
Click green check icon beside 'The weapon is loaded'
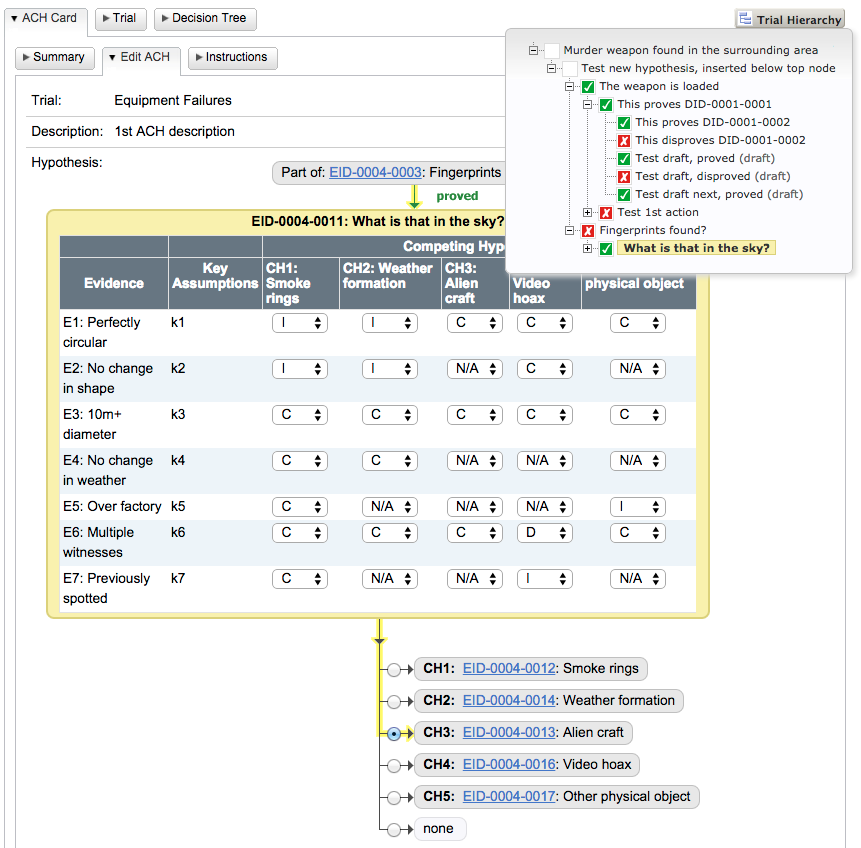click(588, 87)
